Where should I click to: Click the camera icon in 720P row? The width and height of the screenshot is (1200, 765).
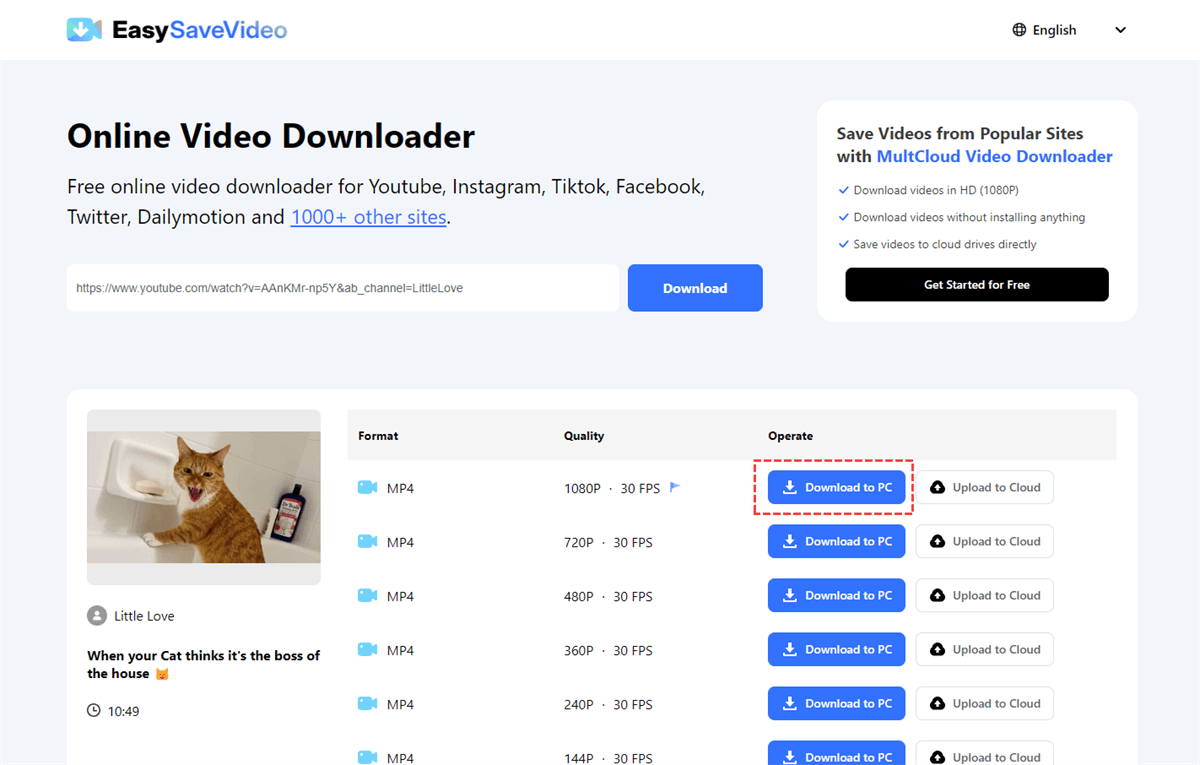pyautogui.click(x=367, y=542)
